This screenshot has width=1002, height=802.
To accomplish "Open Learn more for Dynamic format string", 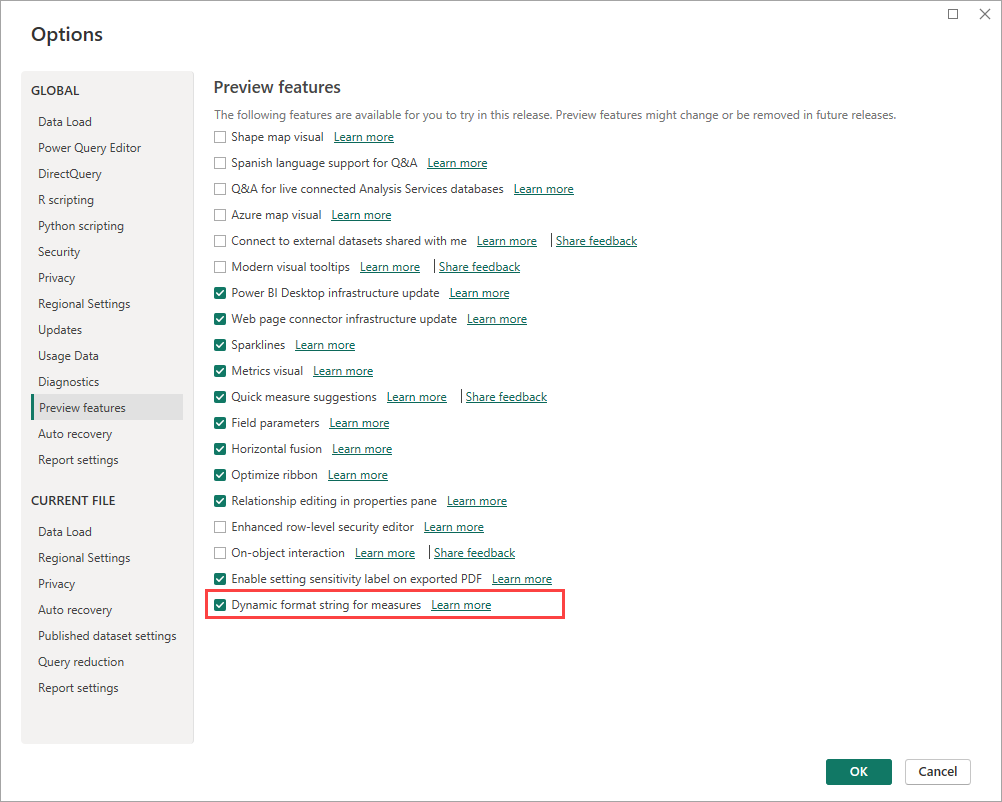I will pyautogui.click(x=461, y=605).
